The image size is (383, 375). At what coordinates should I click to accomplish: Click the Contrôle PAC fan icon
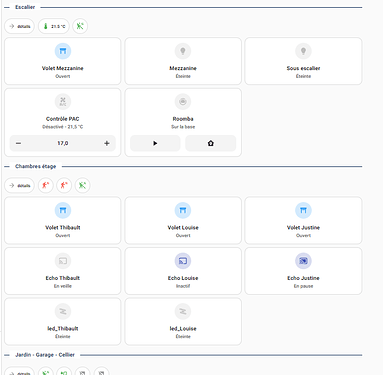pyautogui.click(x=63, y=102)
